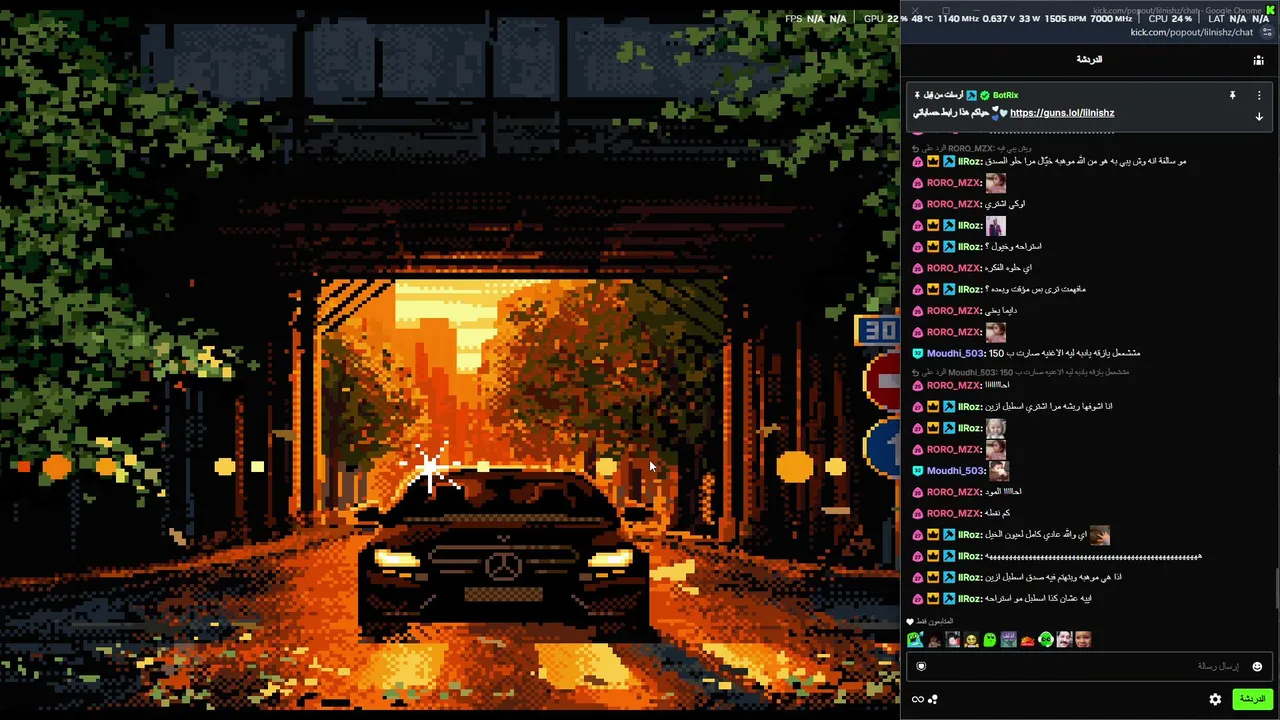Open Chrome site settings icon beside the URL
The image size is (1280, 720).
[1267, 32]
